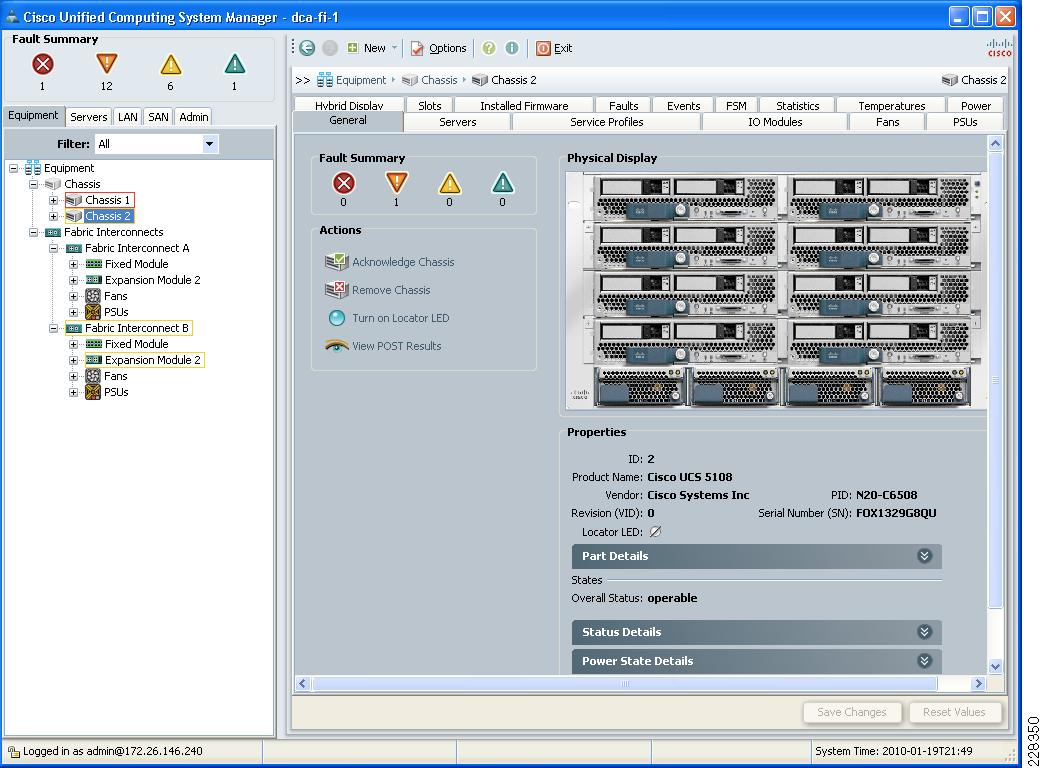The width and height of the screenshot is (1040, 768).
Task: Click the View POST Results eye icon
Action: (336, 346)
